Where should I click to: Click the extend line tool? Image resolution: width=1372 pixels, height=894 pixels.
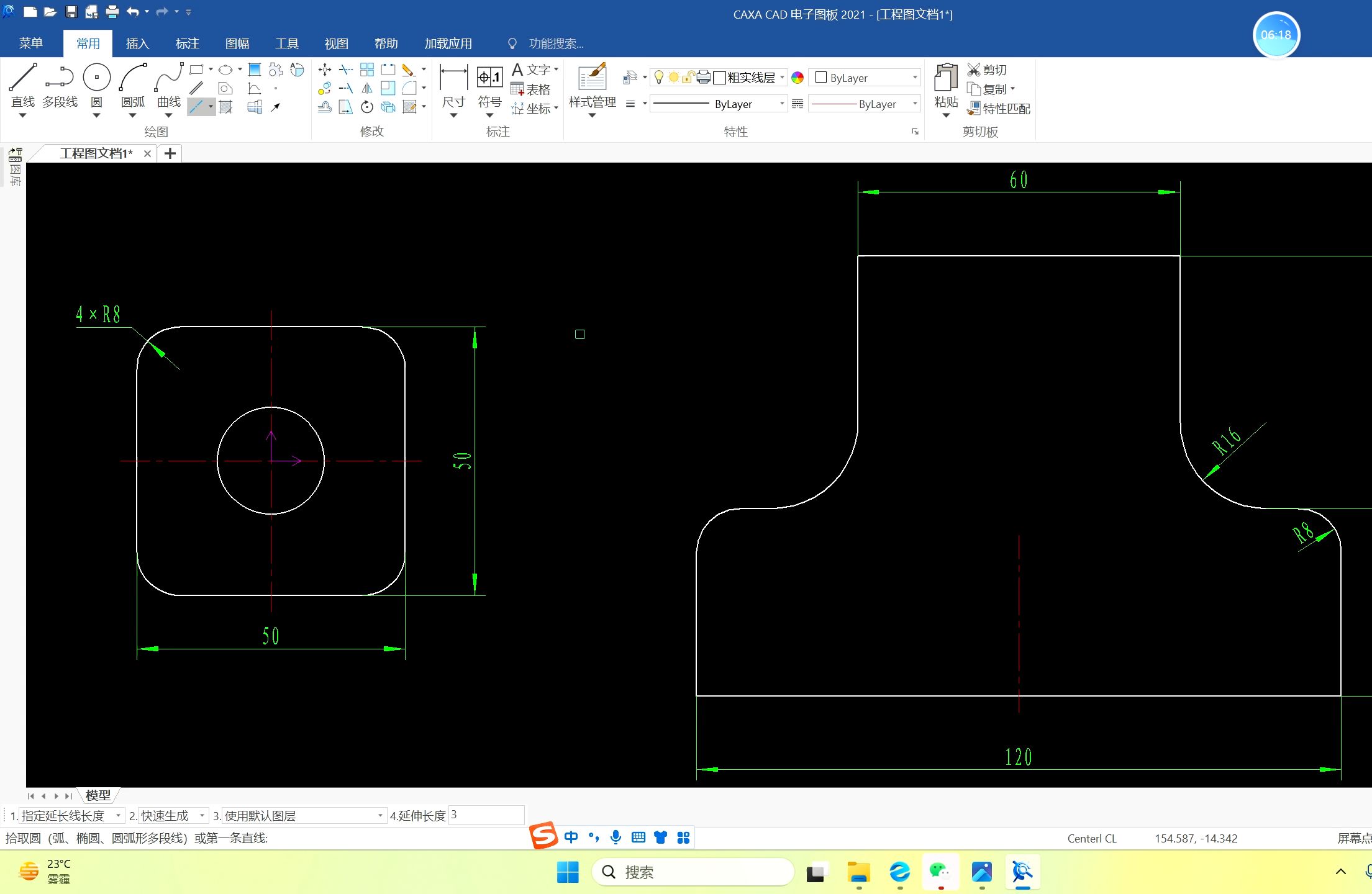pyautogui.click(x=346, y=88)
